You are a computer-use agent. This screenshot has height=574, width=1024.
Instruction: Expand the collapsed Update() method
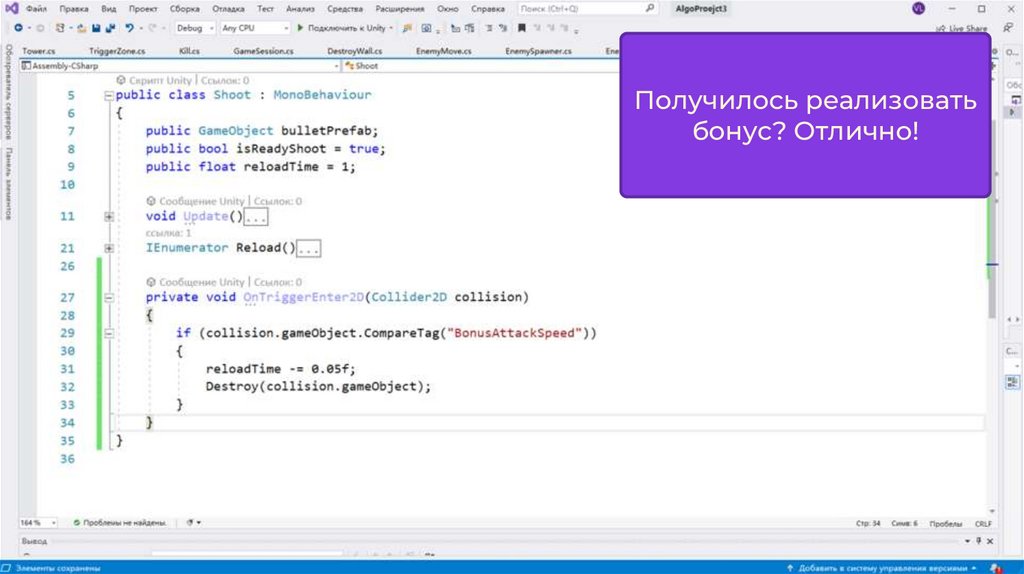click(108, 217)
